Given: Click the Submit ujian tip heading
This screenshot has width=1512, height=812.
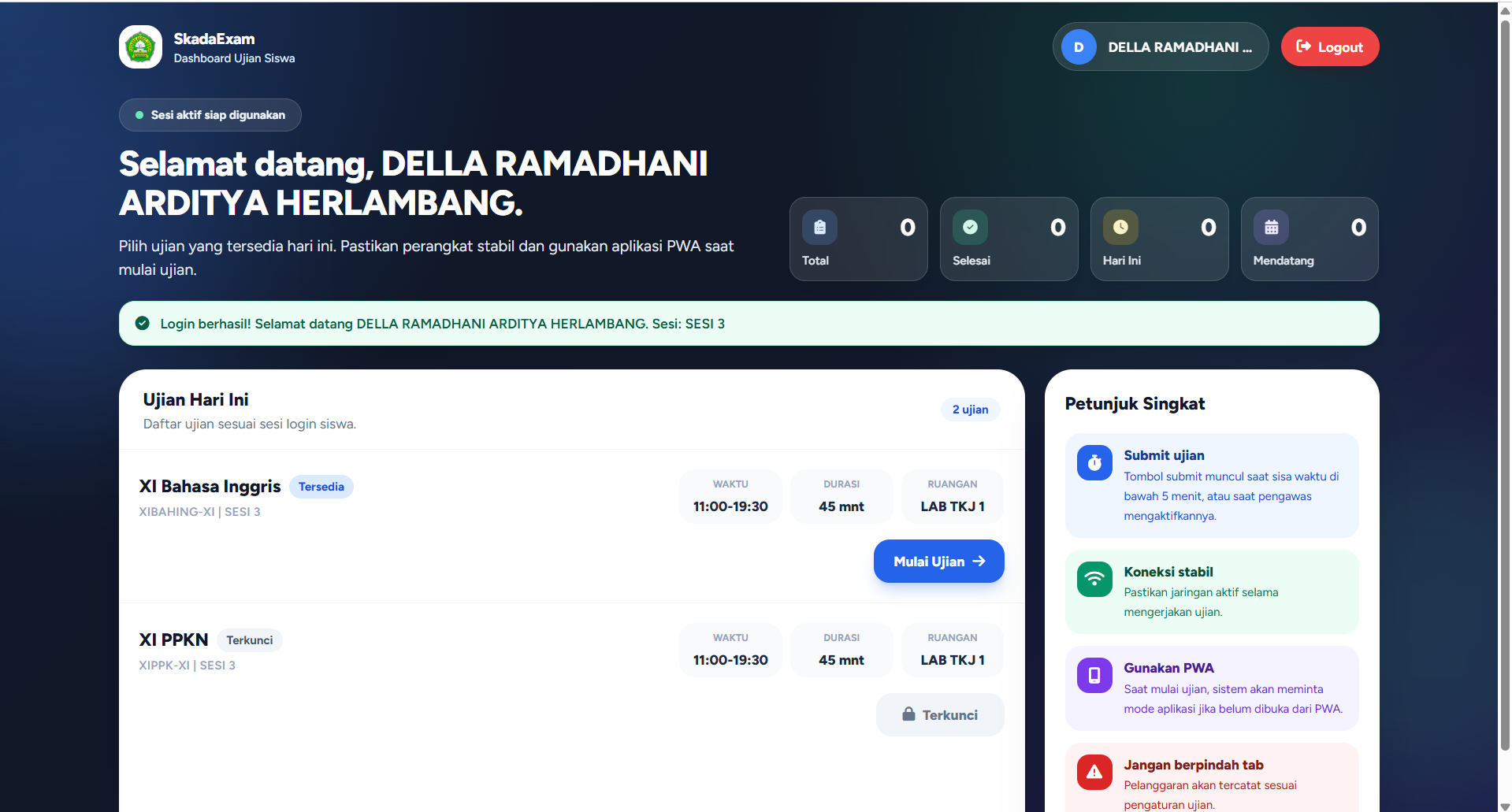Looking at the screenshot, I should (x=1164, y=455).
